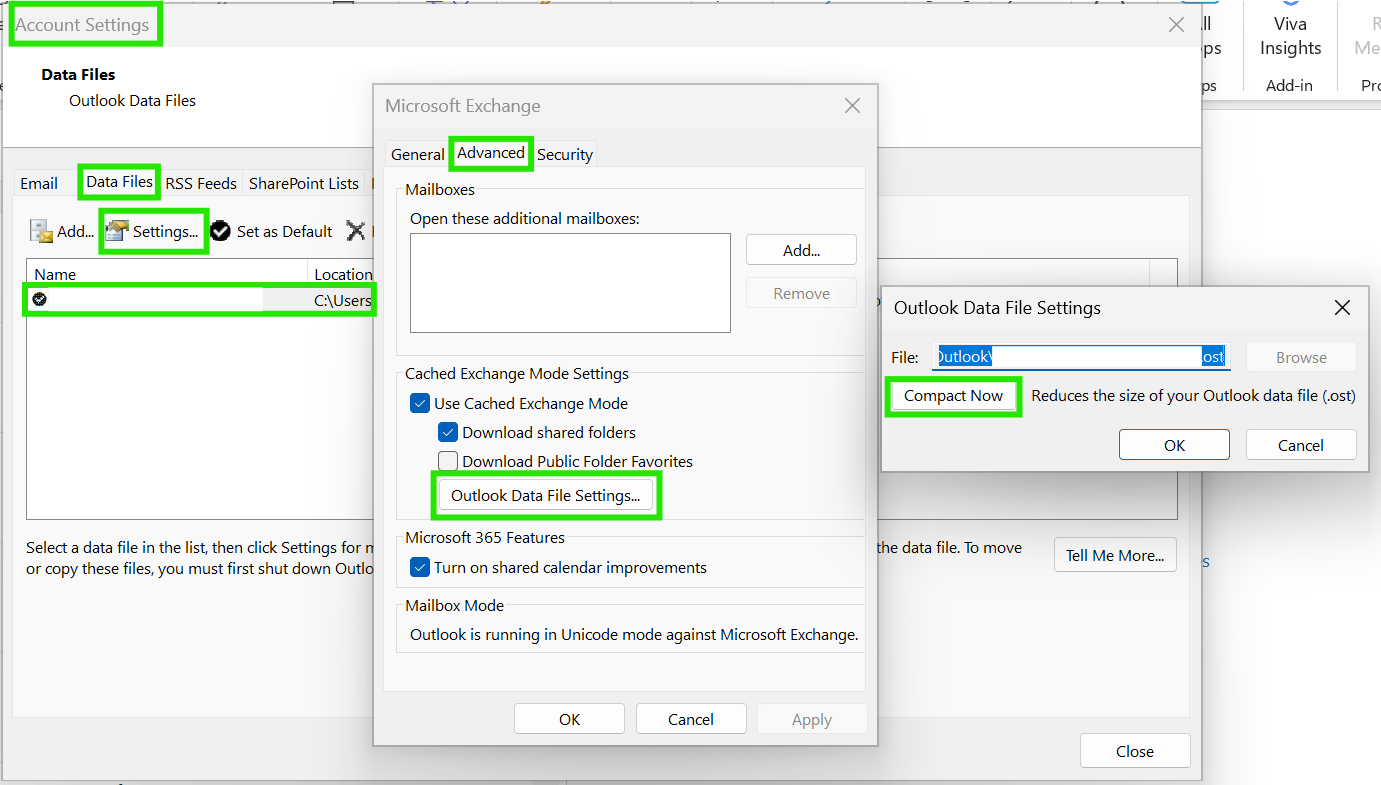
Task: Click OK in the Microsoft Exchange dialog
Action: point(569,719)
